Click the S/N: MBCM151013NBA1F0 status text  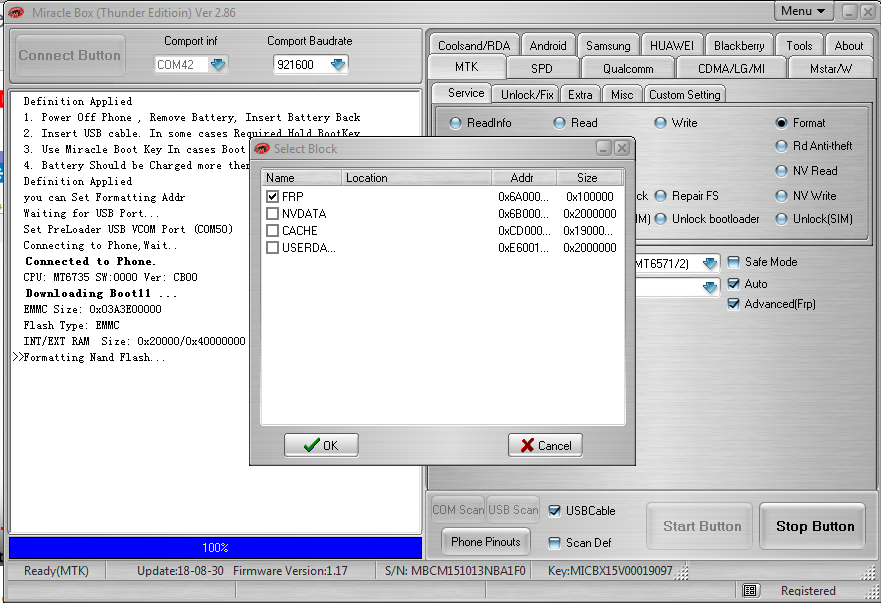pos(455,571)
